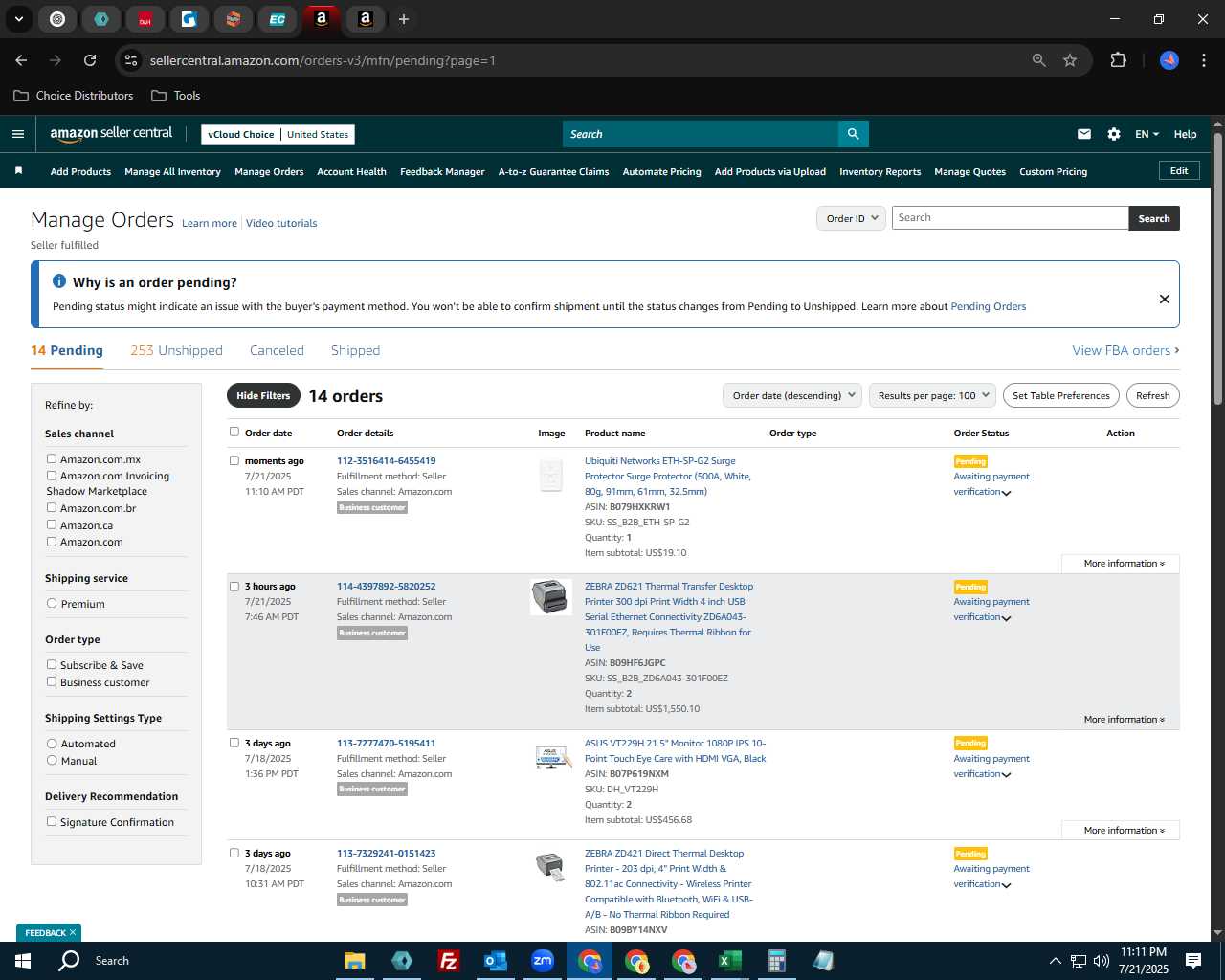This screenshot has height=980, width=1225.
Task: Bookmark this page with the star icon
Action: [x=1070, y=60]
